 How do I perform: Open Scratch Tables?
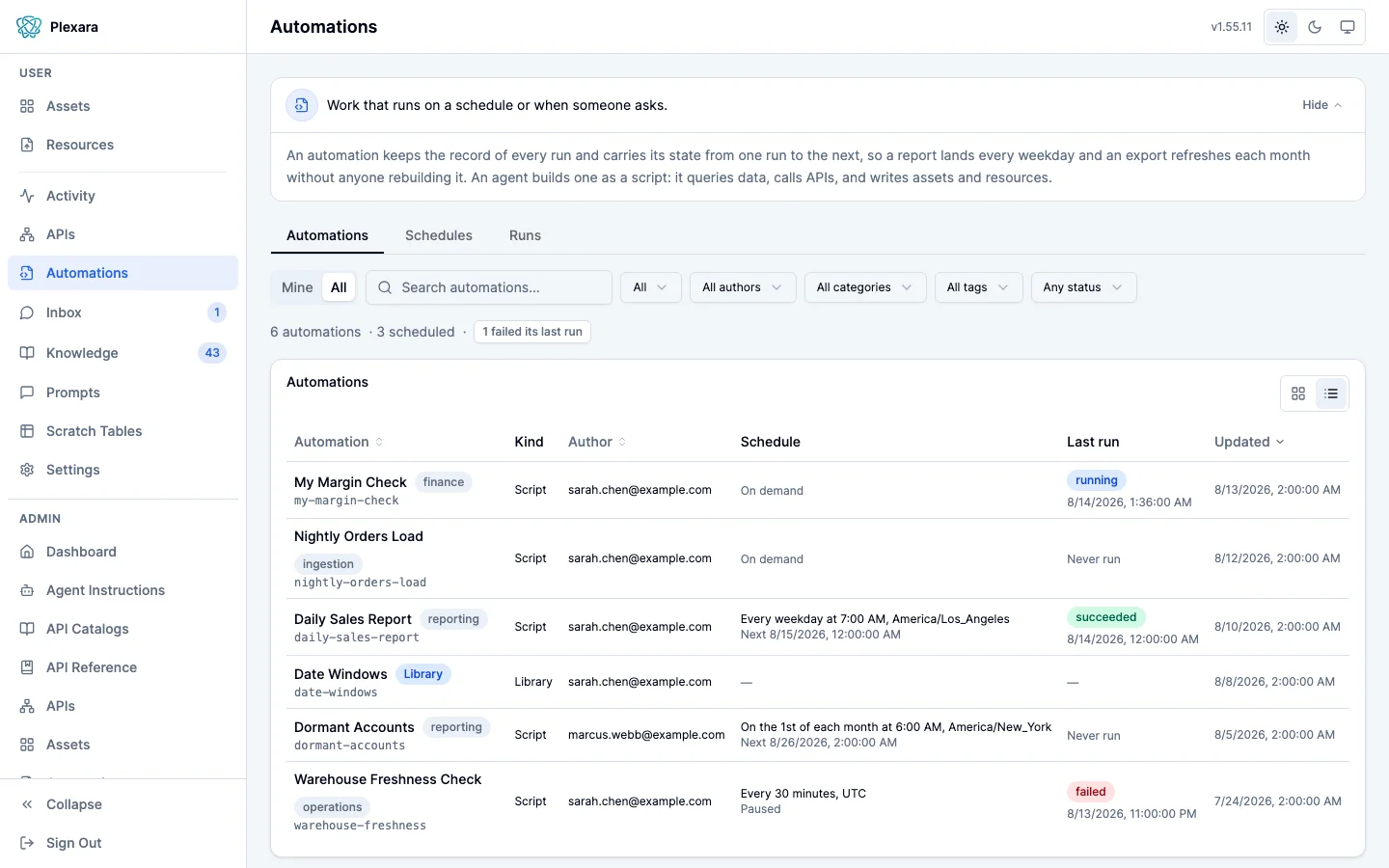tap(123, 431)
